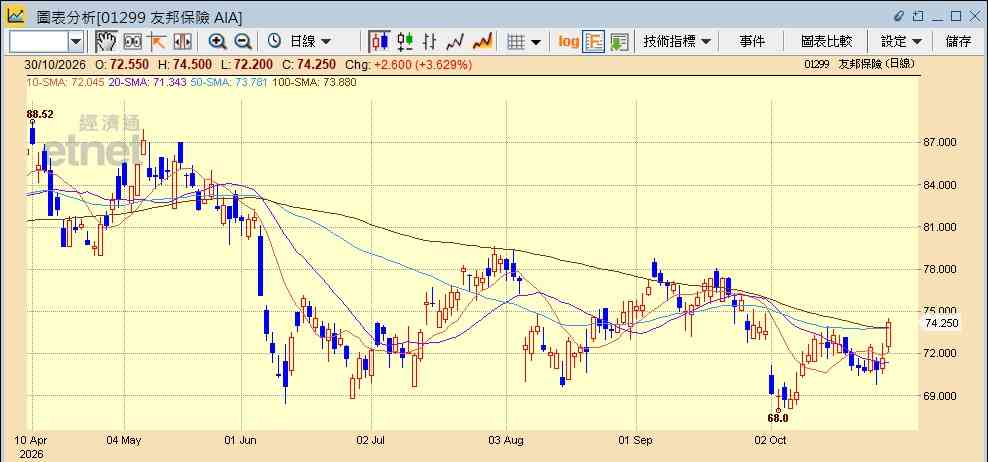This screenshot has width=988, height=462.
Task: Click the 02 Jul date axis label
Action: pyautogui.click(x=371, y=440)
